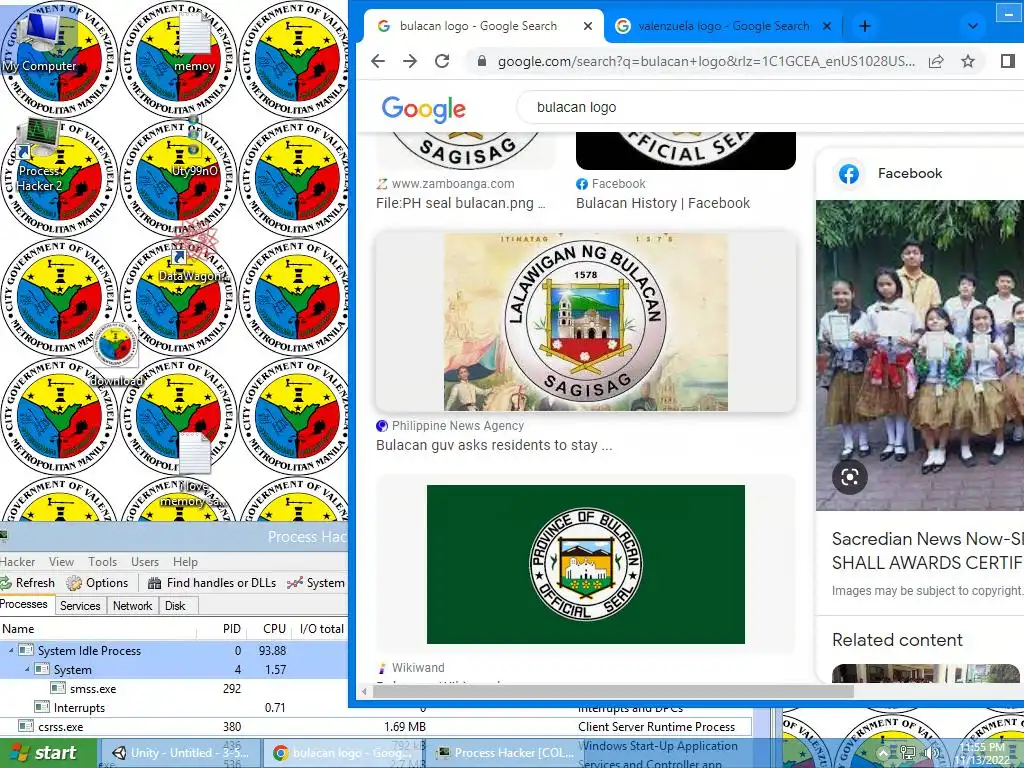
Task: Go back in Chrome
Action: (x=378, y=61)
